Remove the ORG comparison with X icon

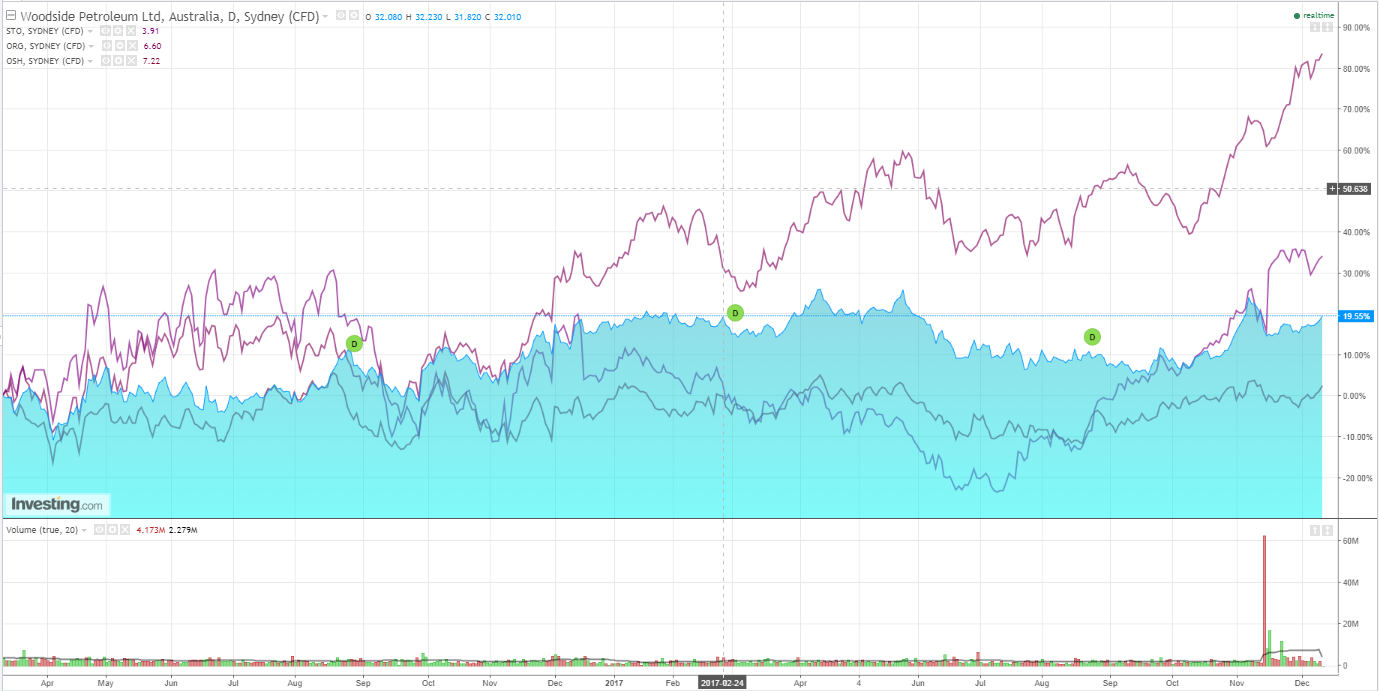132,46
